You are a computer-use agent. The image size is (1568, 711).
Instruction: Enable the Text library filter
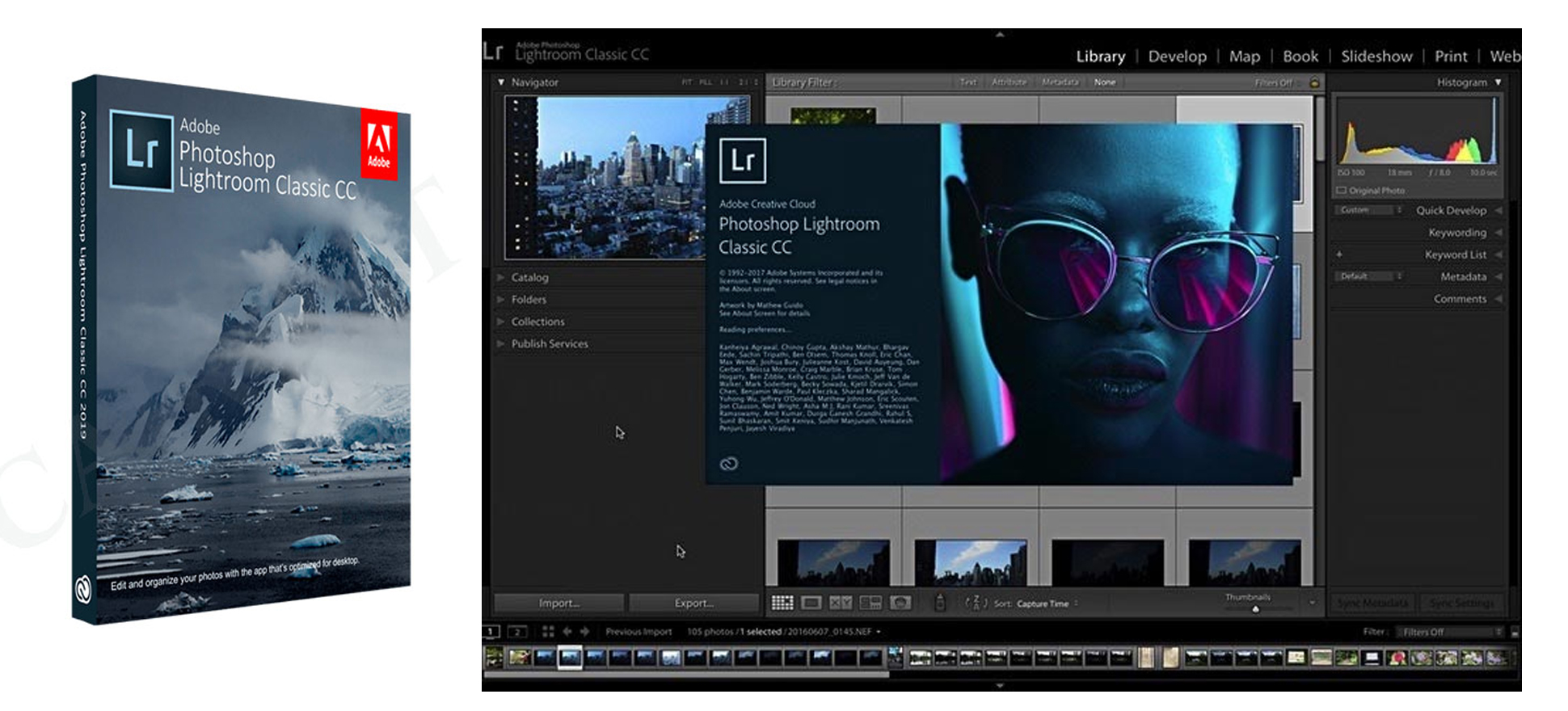[967, 82]
